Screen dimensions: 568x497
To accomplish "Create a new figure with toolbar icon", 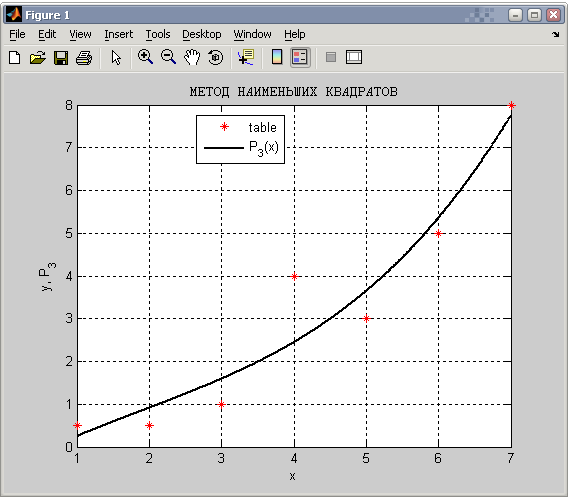I will point(14,58).
